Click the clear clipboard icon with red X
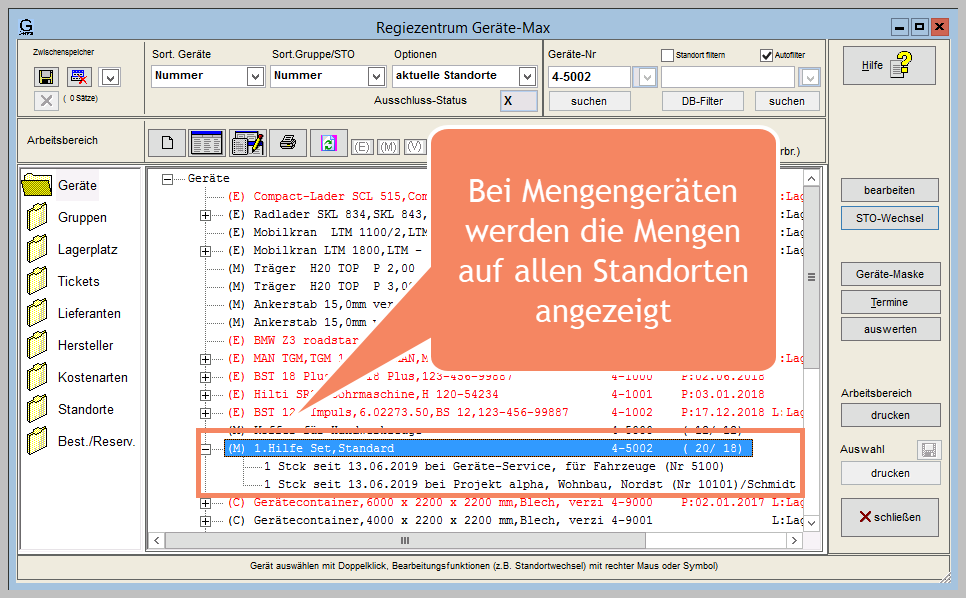This screenshot has height=598, width=966. tap(79, 77)
